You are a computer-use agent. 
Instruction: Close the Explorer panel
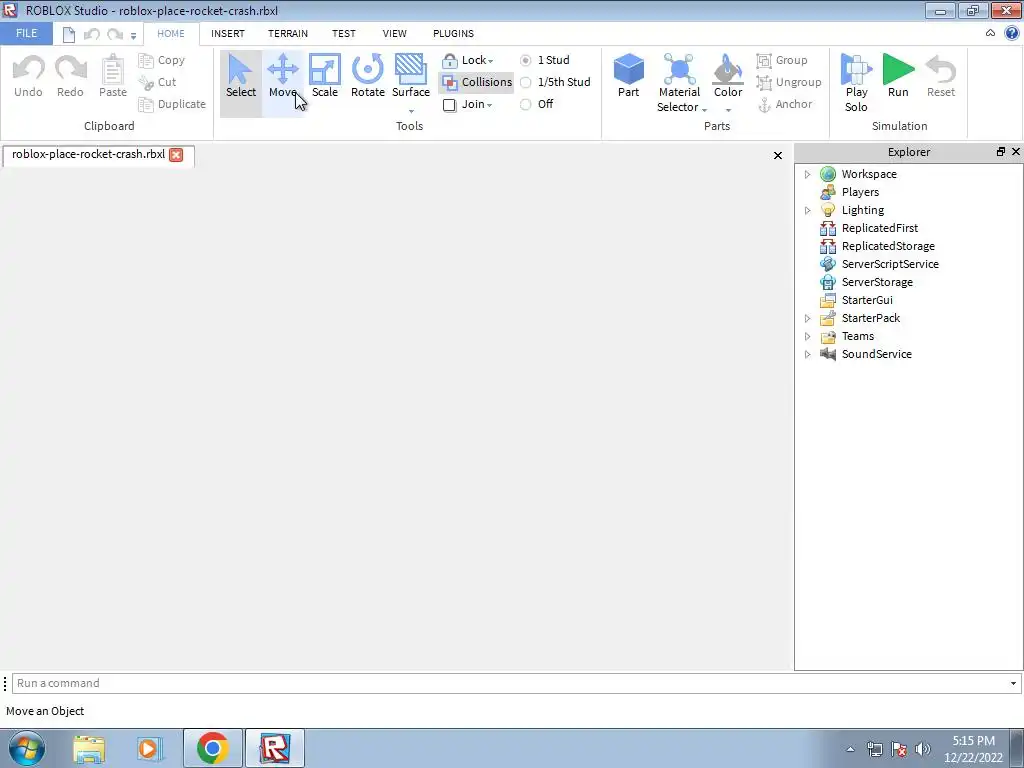click(x=1016, y=152)
